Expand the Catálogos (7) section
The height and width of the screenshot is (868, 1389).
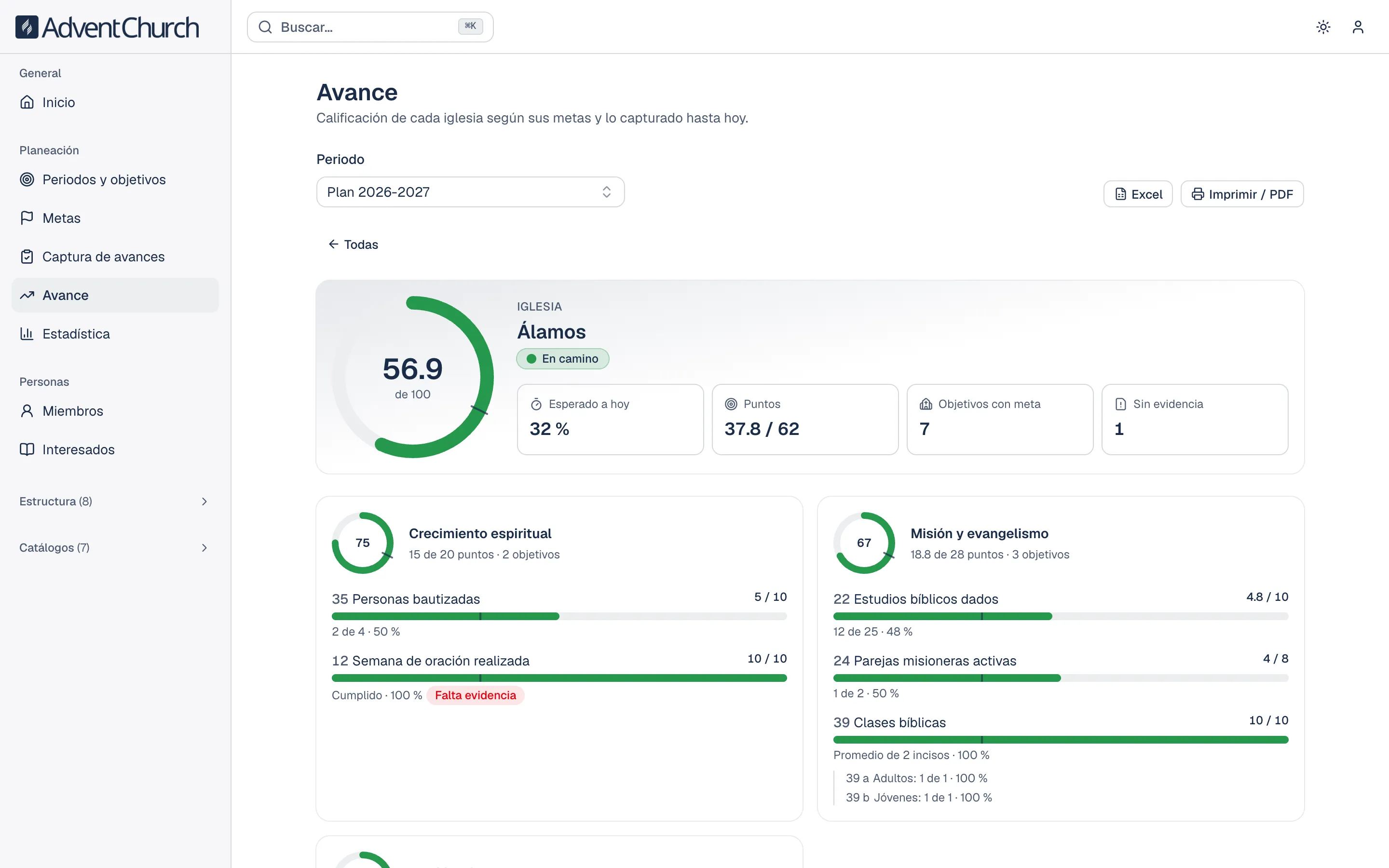(x=115, y=548)
